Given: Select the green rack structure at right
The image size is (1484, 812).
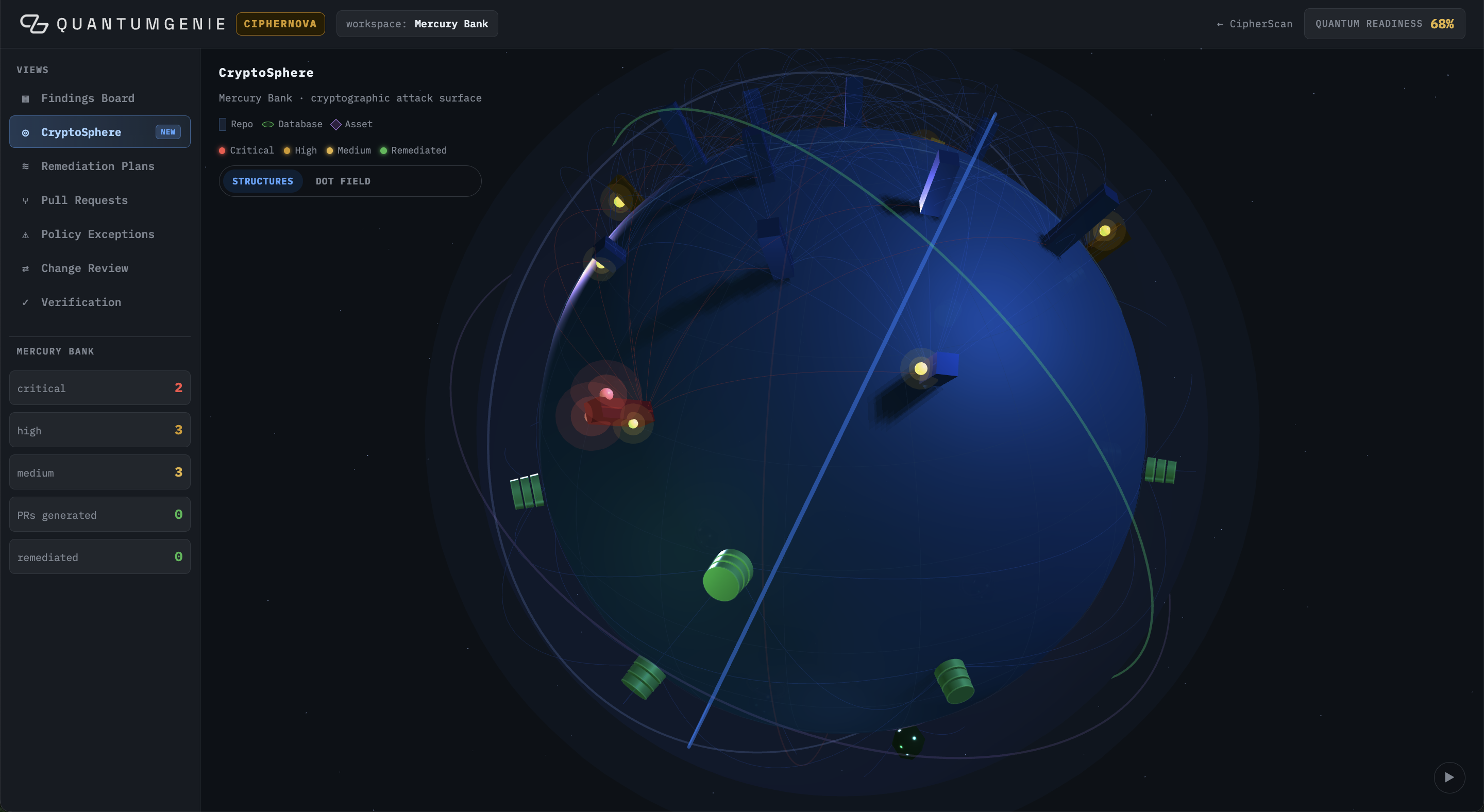Looking at the screenshot, I should pyautogui.click(x=1160, y=470).
